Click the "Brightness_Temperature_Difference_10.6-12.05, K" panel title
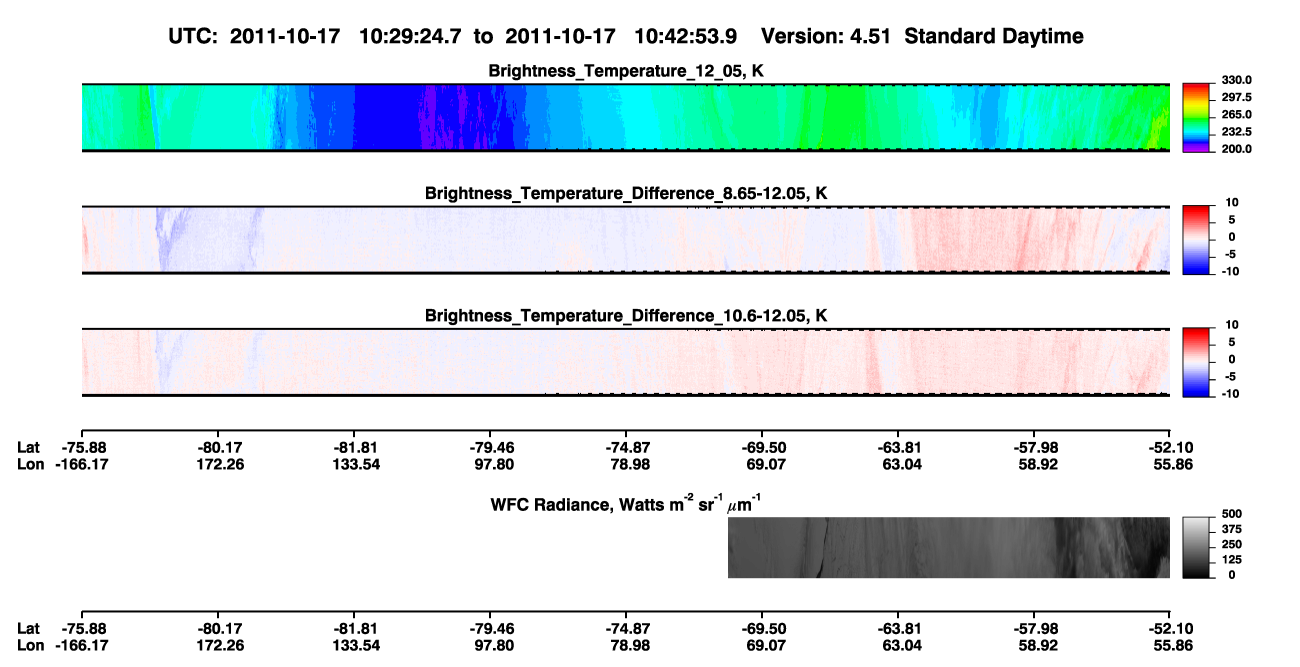 (626, 316)
